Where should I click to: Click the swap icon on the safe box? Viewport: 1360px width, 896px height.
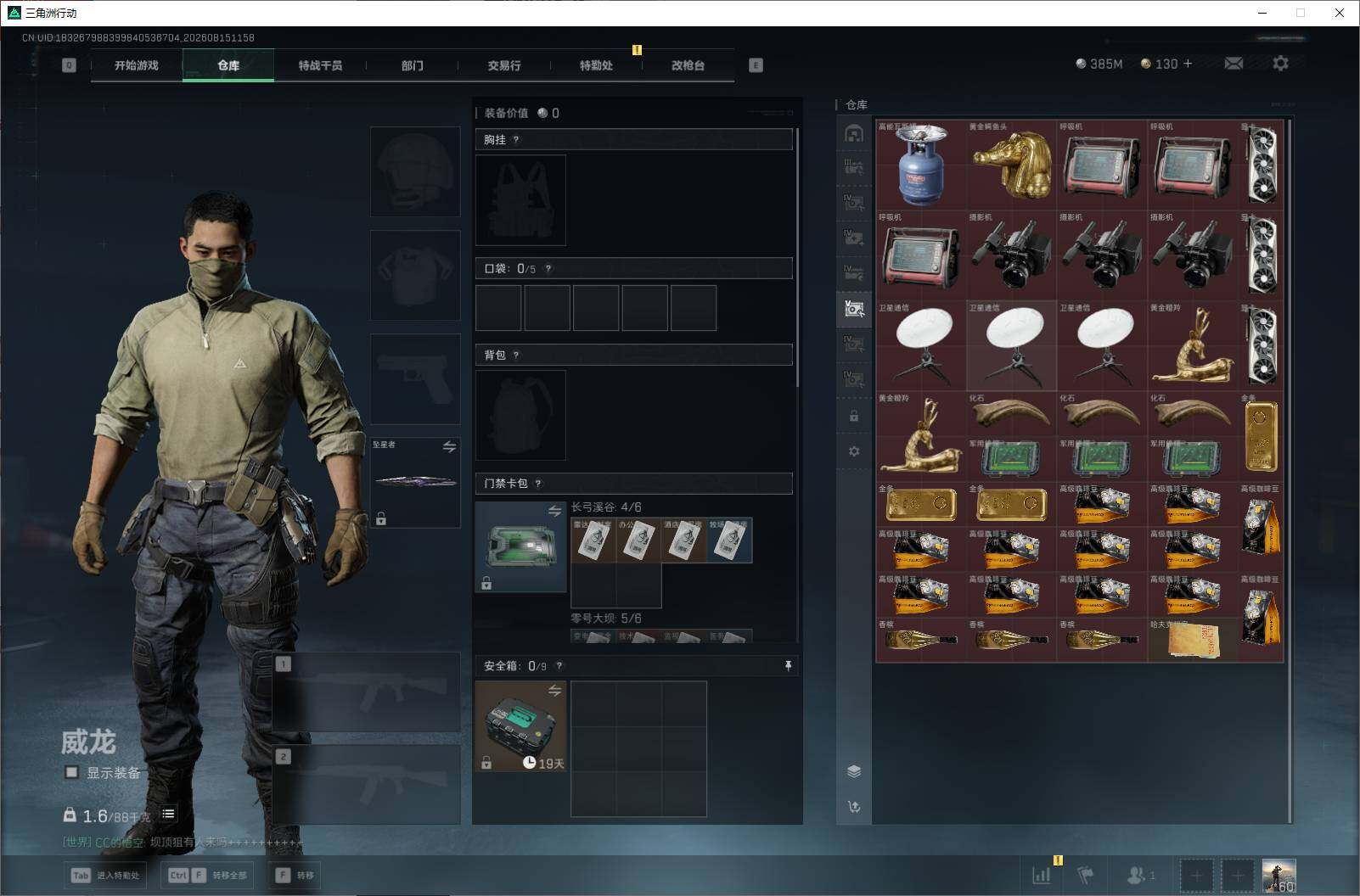pyautogui.click(x=554, y=691)
